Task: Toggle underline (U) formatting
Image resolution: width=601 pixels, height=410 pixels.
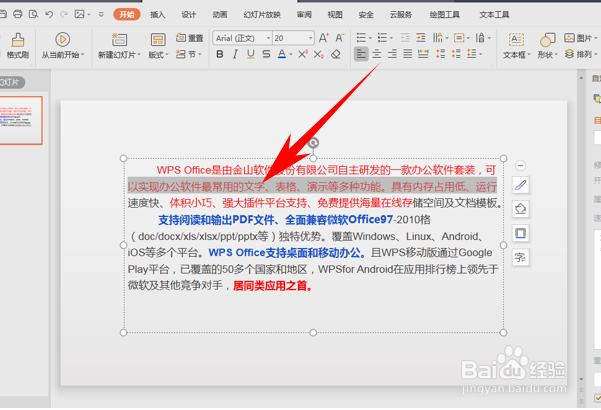Action: [x=250, y=54]
